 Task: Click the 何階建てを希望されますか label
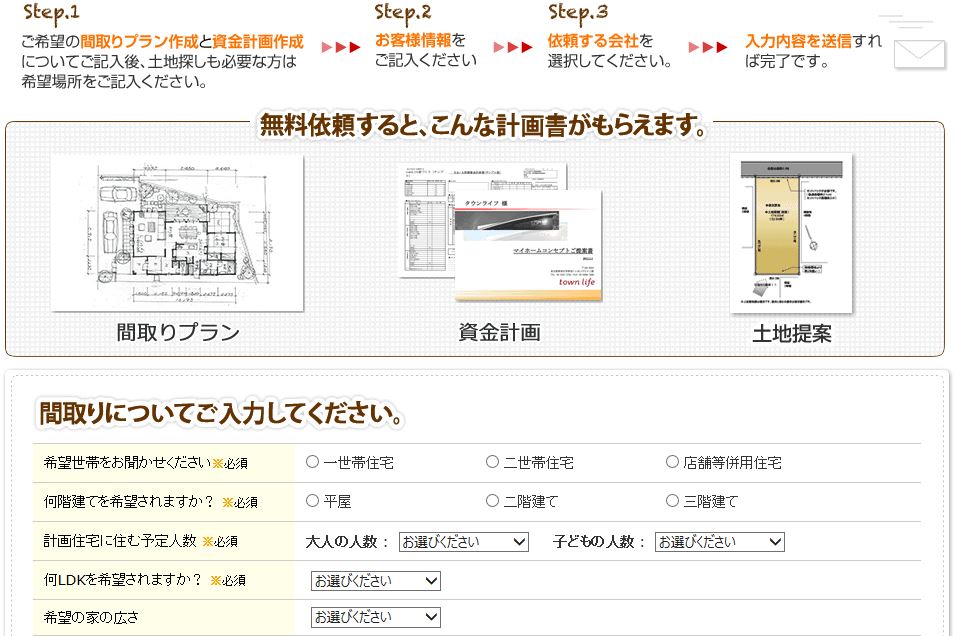(x=129, y=501)
